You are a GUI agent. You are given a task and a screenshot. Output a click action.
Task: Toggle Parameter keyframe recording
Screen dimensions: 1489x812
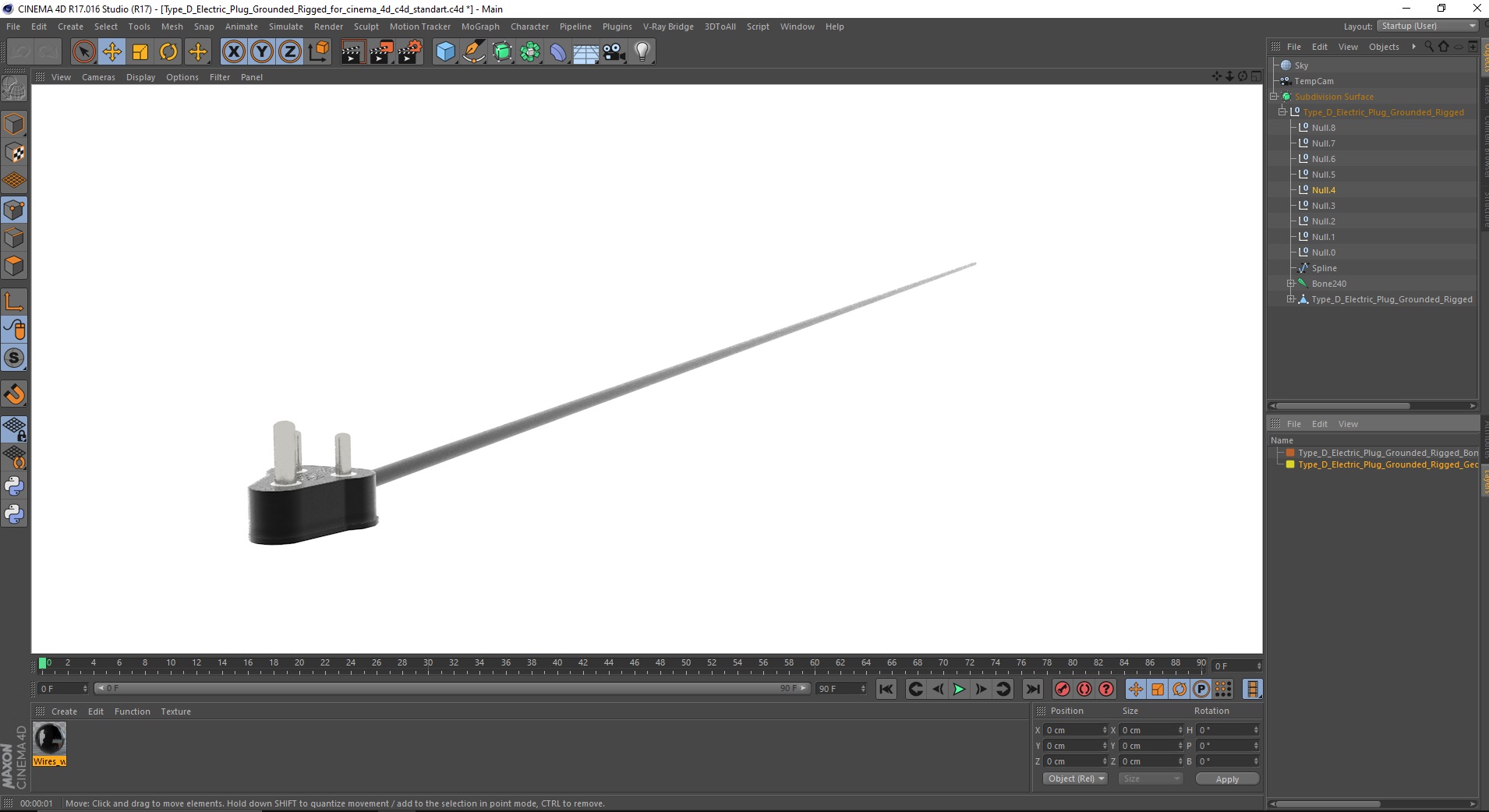(1201, 689)
